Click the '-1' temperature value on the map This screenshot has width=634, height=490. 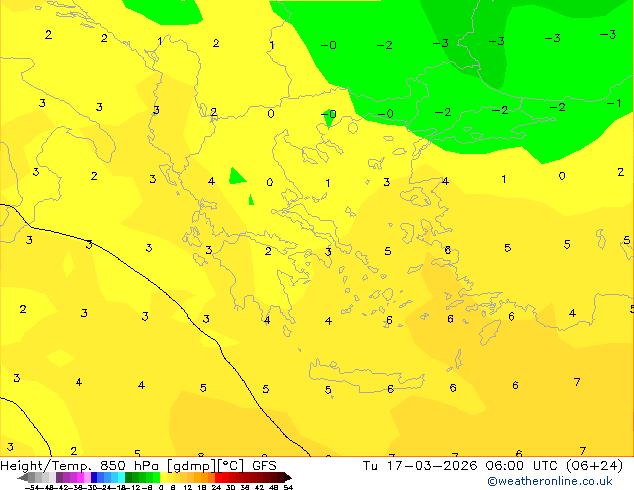point(614,103)
